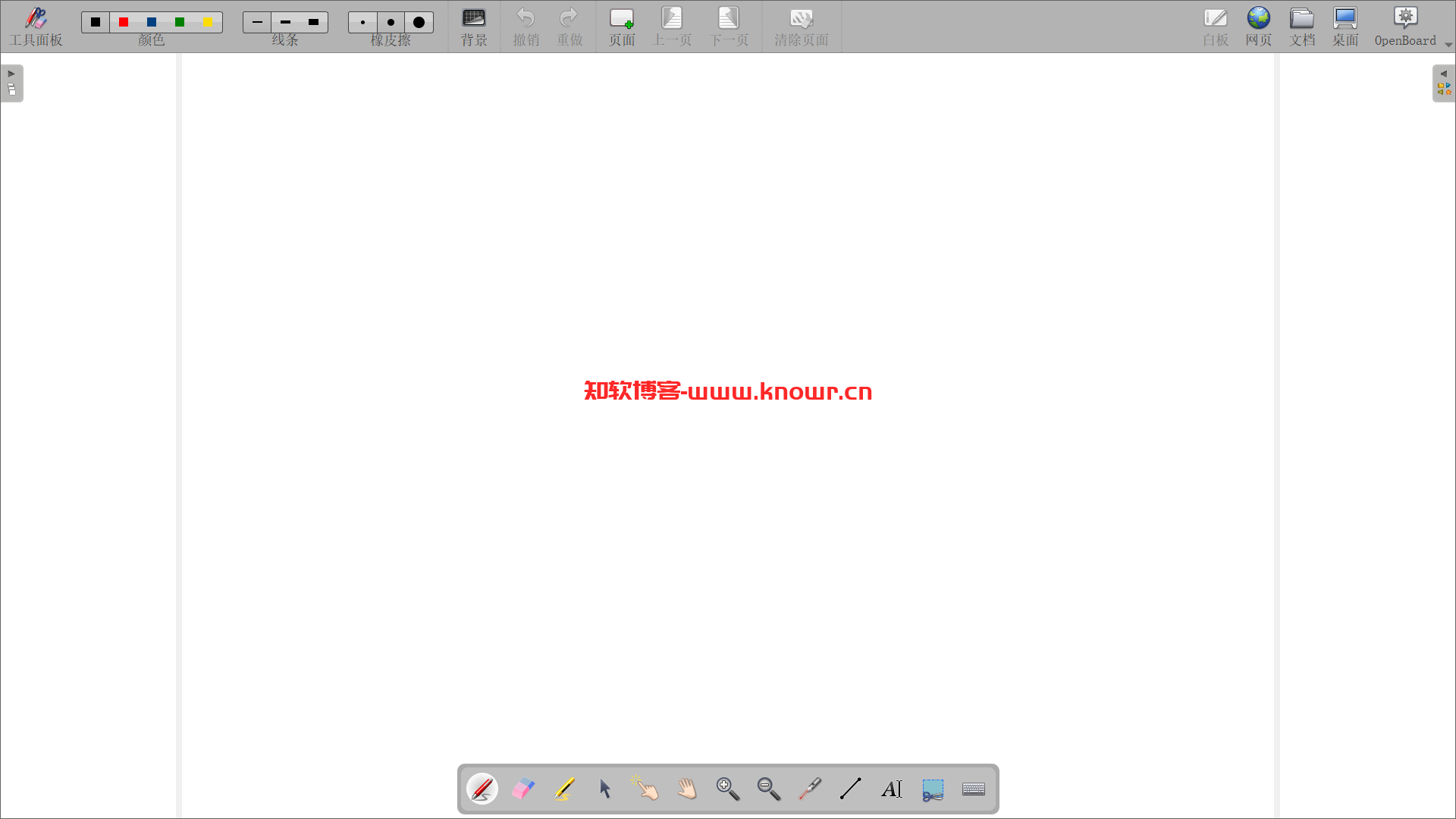The image size is (1456, 819).
Task: Choose the thick line width
Action: [x=313, y=22]
